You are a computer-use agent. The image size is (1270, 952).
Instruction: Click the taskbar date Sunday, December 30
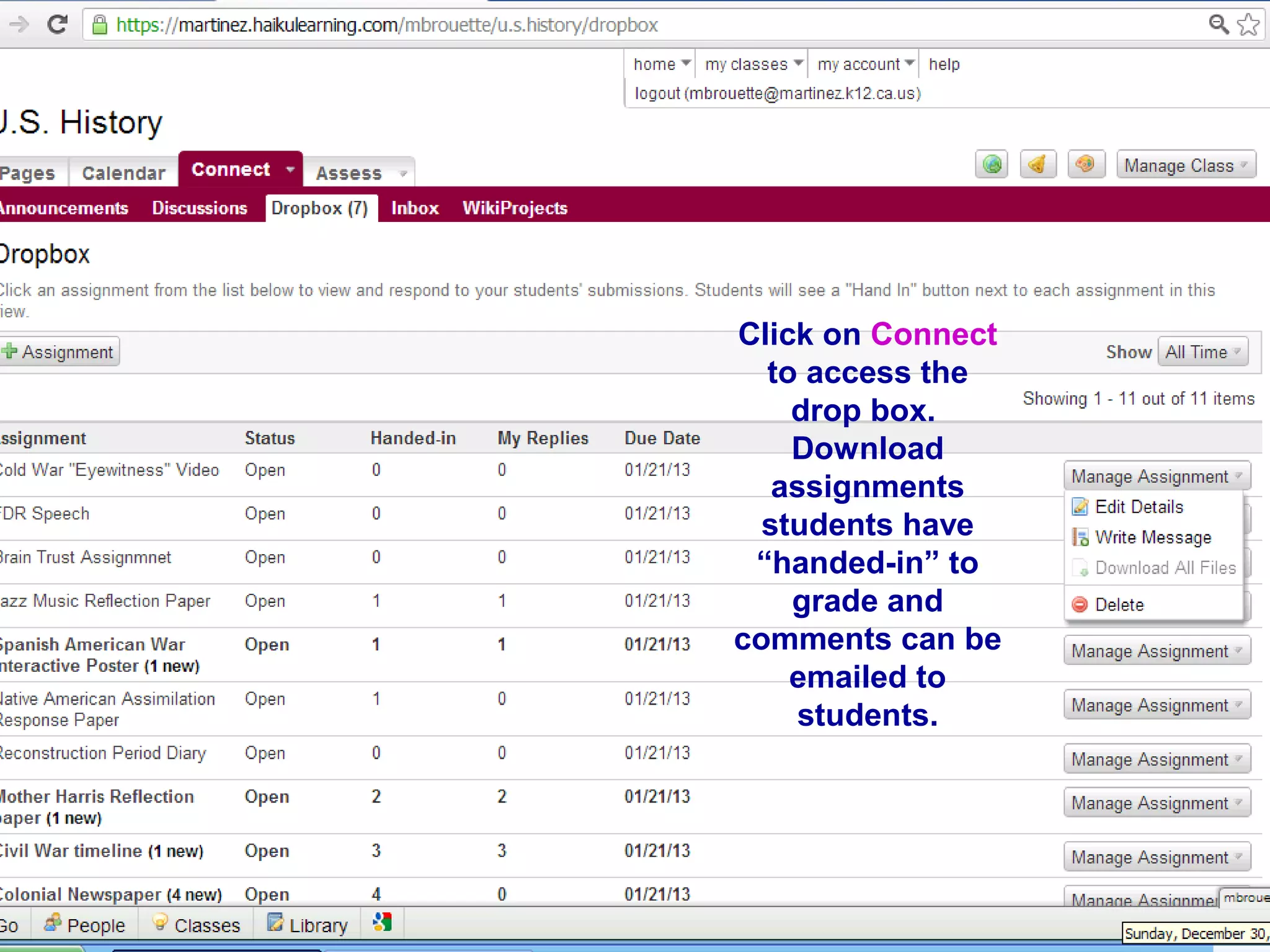point(1196,933)
